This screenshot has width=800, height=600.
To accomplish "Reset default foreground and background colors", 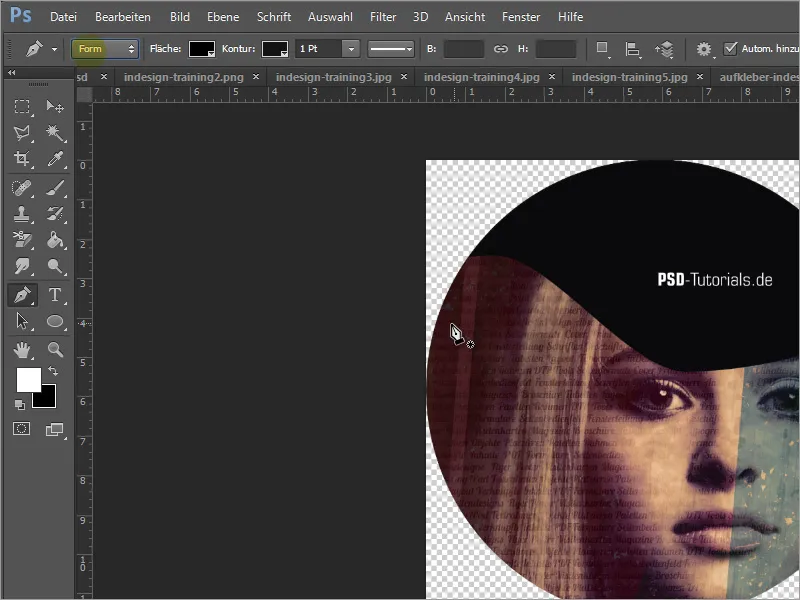I will click(x=19, y=405).
